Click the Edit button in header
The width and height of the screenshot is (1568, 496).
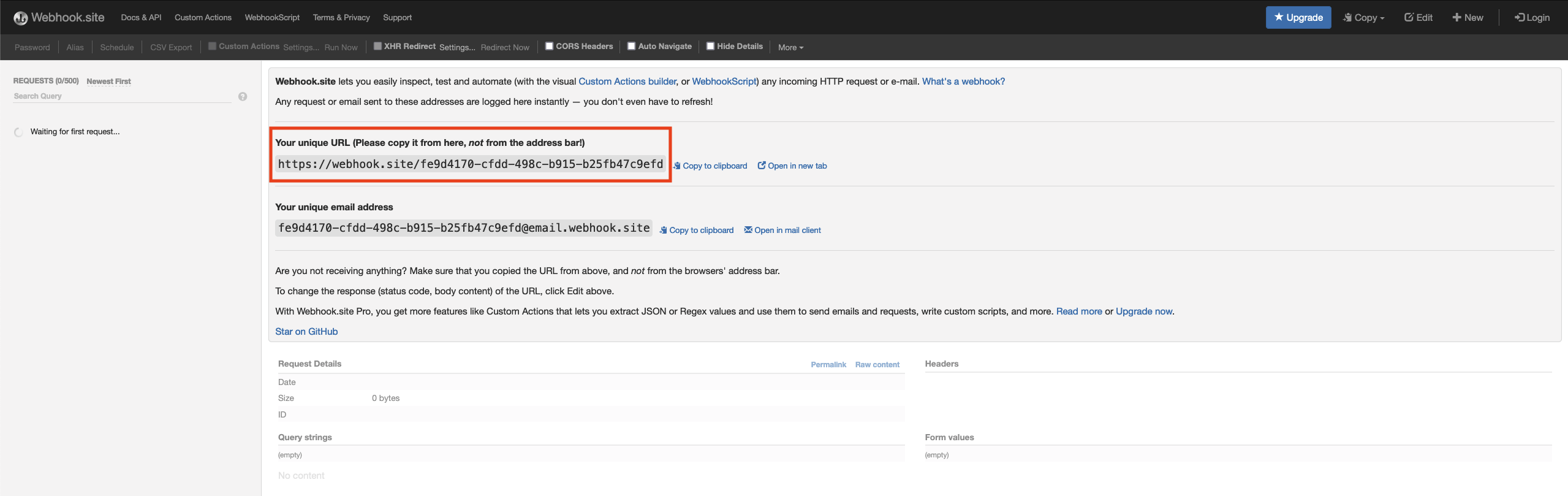1418,17
